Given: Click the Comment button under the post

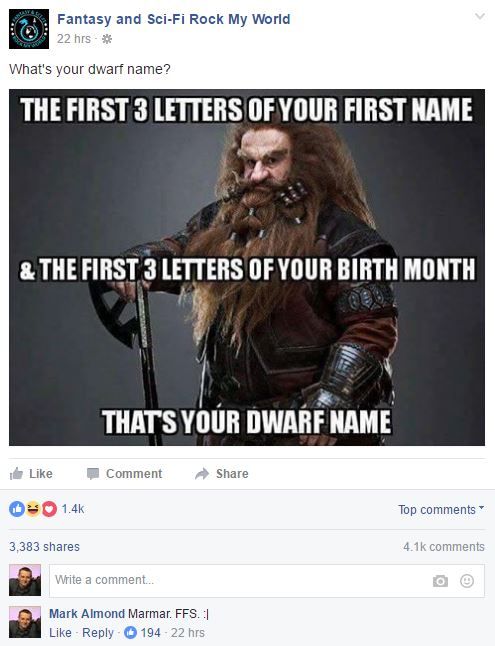Looking at the screenshot, I should 124,474.
